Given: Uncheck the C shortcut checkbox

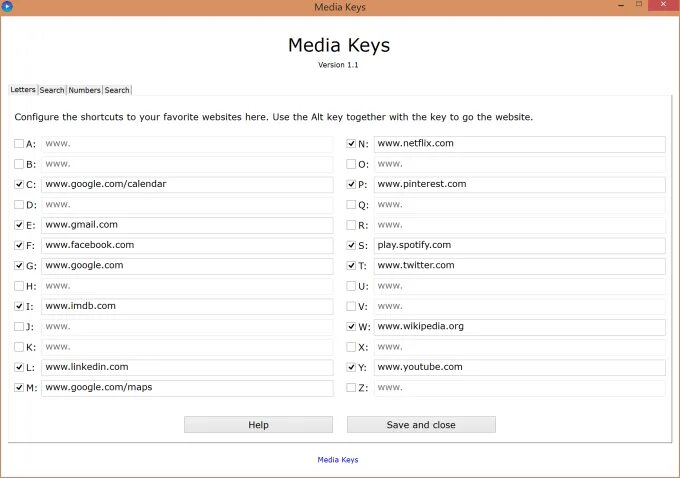Looking at the screenshot, I should [19, 184].
